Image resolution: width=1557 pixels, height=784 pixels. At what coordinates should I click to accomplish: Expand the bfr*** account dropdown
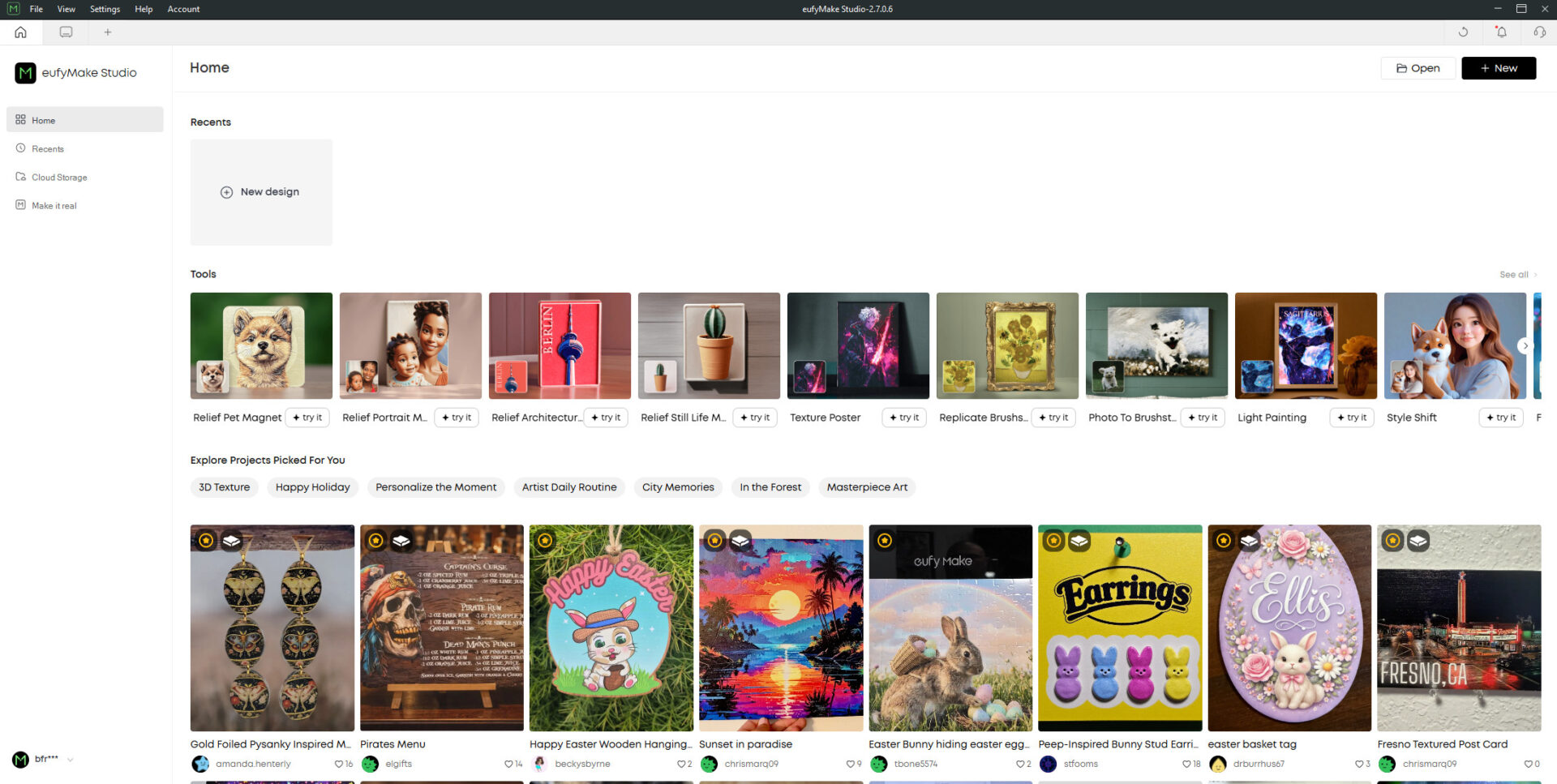71,760
